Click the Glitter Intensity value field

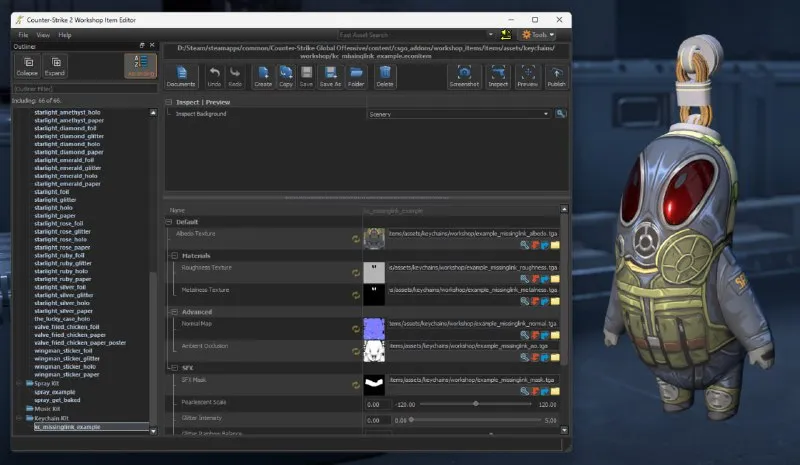click(378, 421)
